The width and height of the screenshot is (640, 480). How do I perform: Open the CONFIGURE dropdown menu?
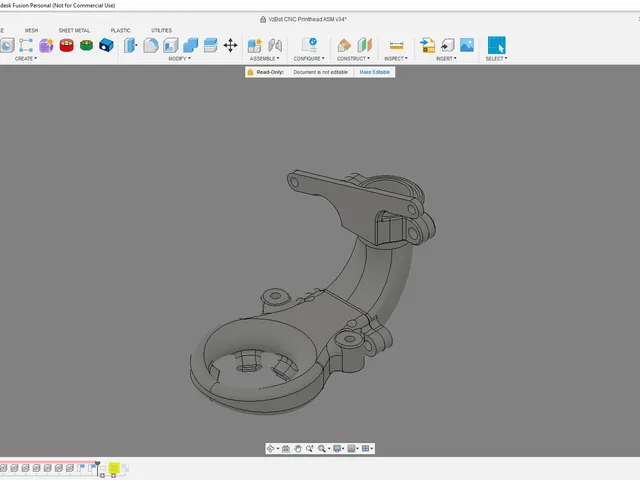pos(309,59)
